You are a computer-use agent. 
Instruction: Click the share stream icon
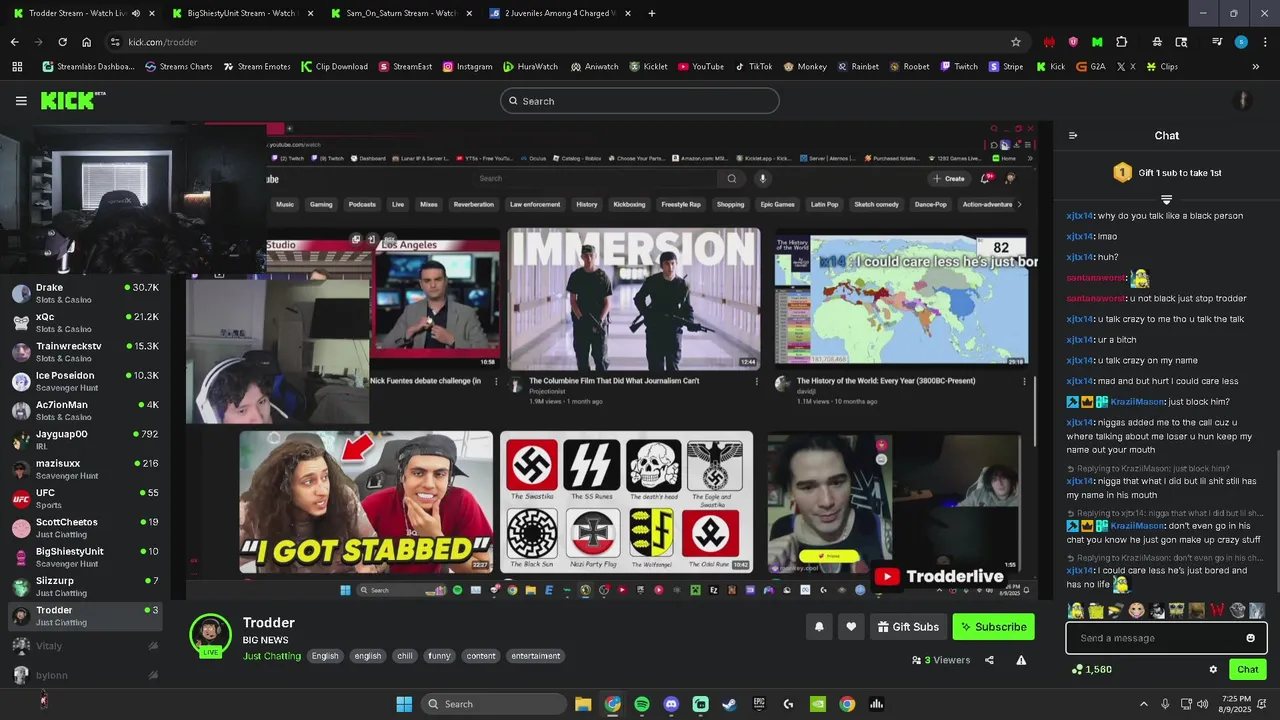(989, 660)
